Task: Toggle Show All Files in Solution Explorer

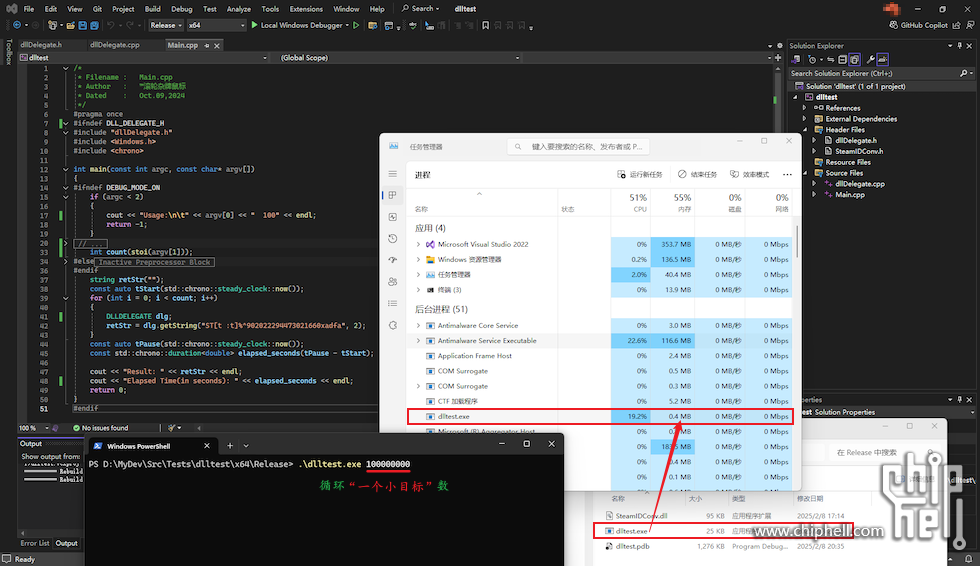Action: pyautogui.click(x=854, y=60)
